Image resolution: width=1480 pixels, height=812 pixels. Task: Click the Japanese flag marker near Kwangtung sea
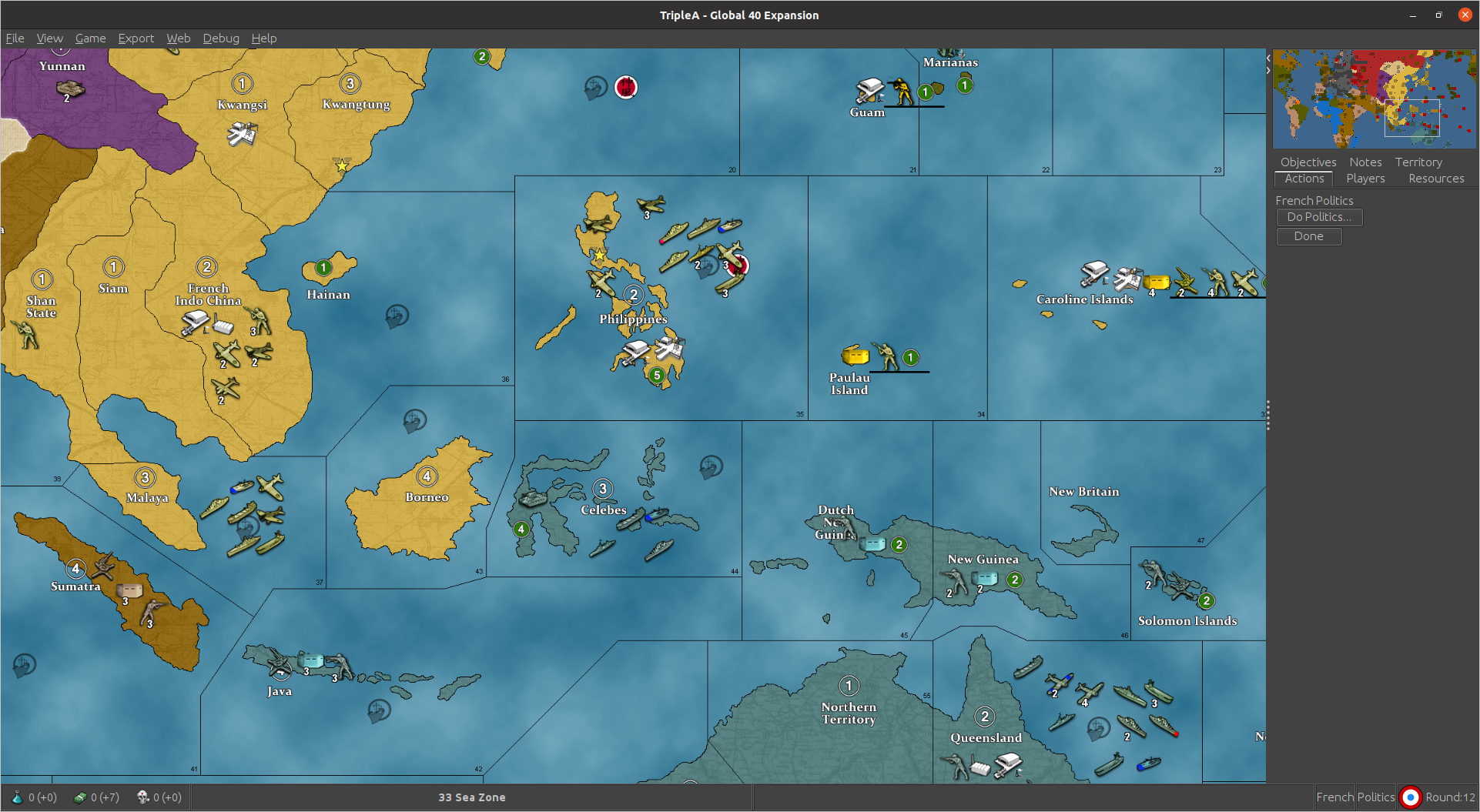tap(625, 87)
